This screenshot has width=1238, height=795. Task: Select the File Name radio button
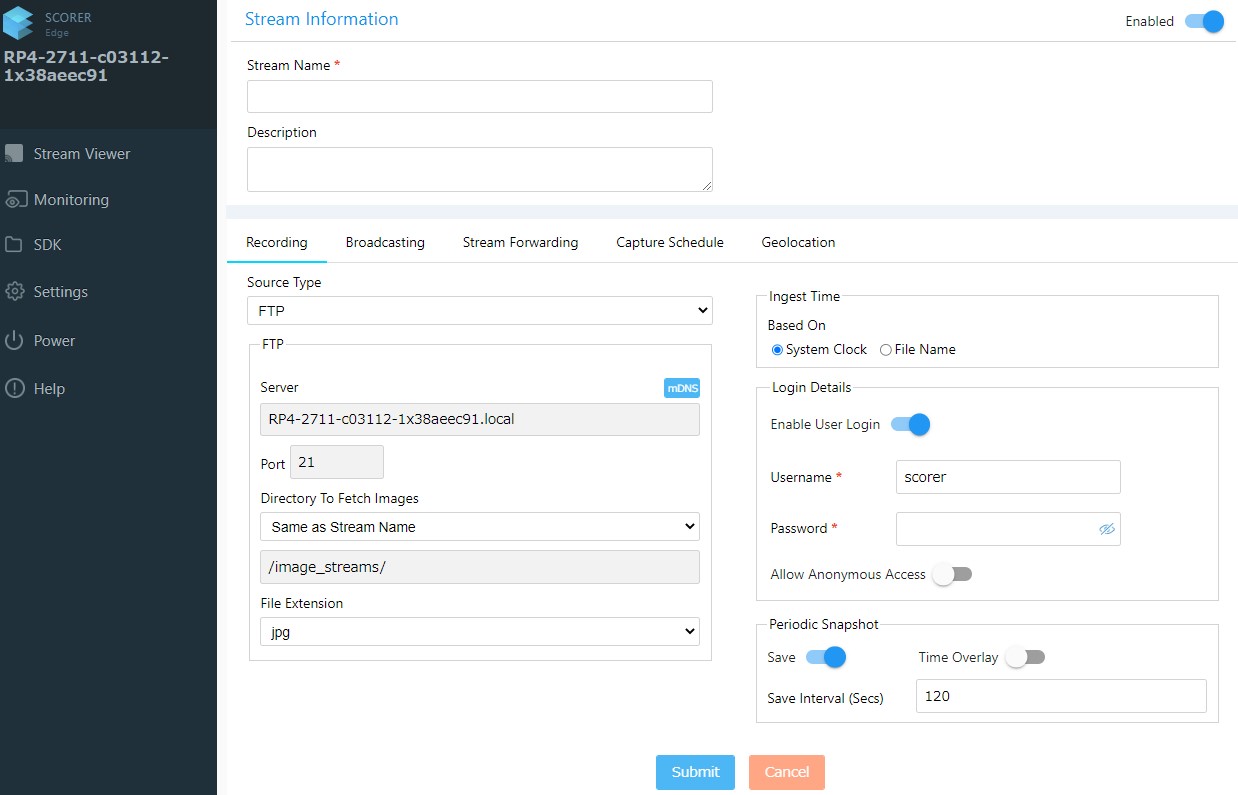[886, 350]
